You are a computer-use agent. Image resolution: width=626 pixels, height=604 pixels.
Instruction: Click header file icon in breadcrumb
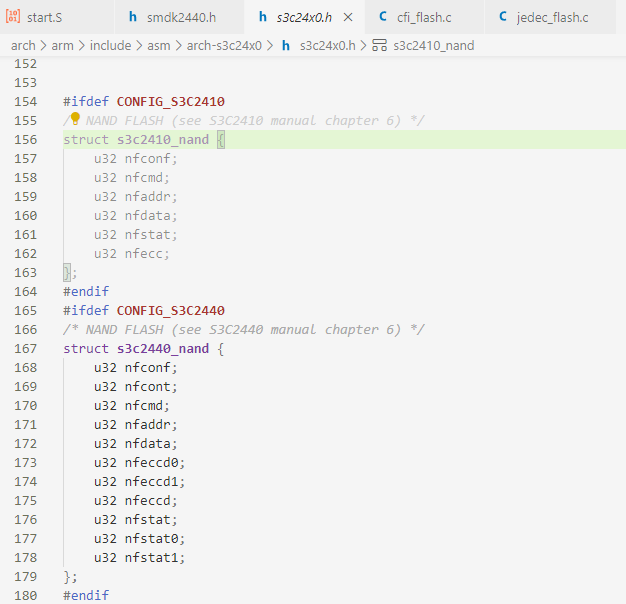(x=286, y=46)
